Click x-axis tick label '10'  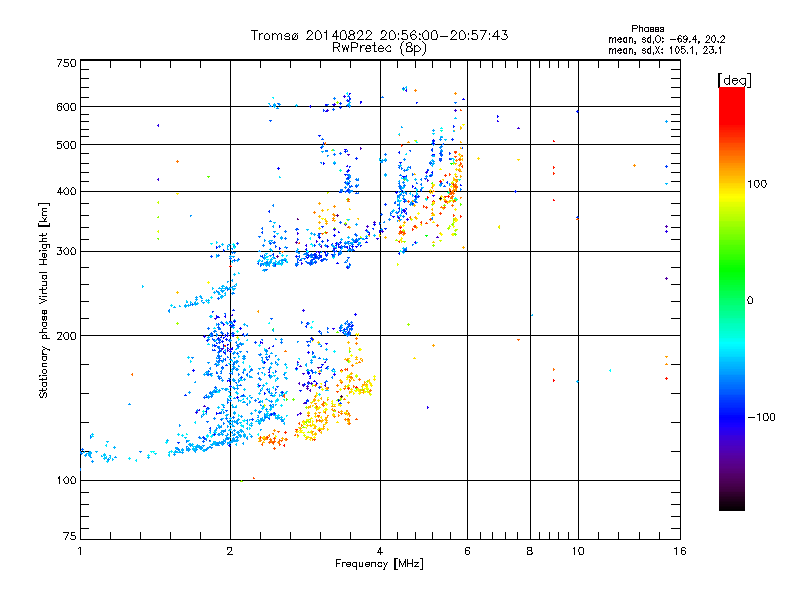pyautogui.click(x=578, y=551)
